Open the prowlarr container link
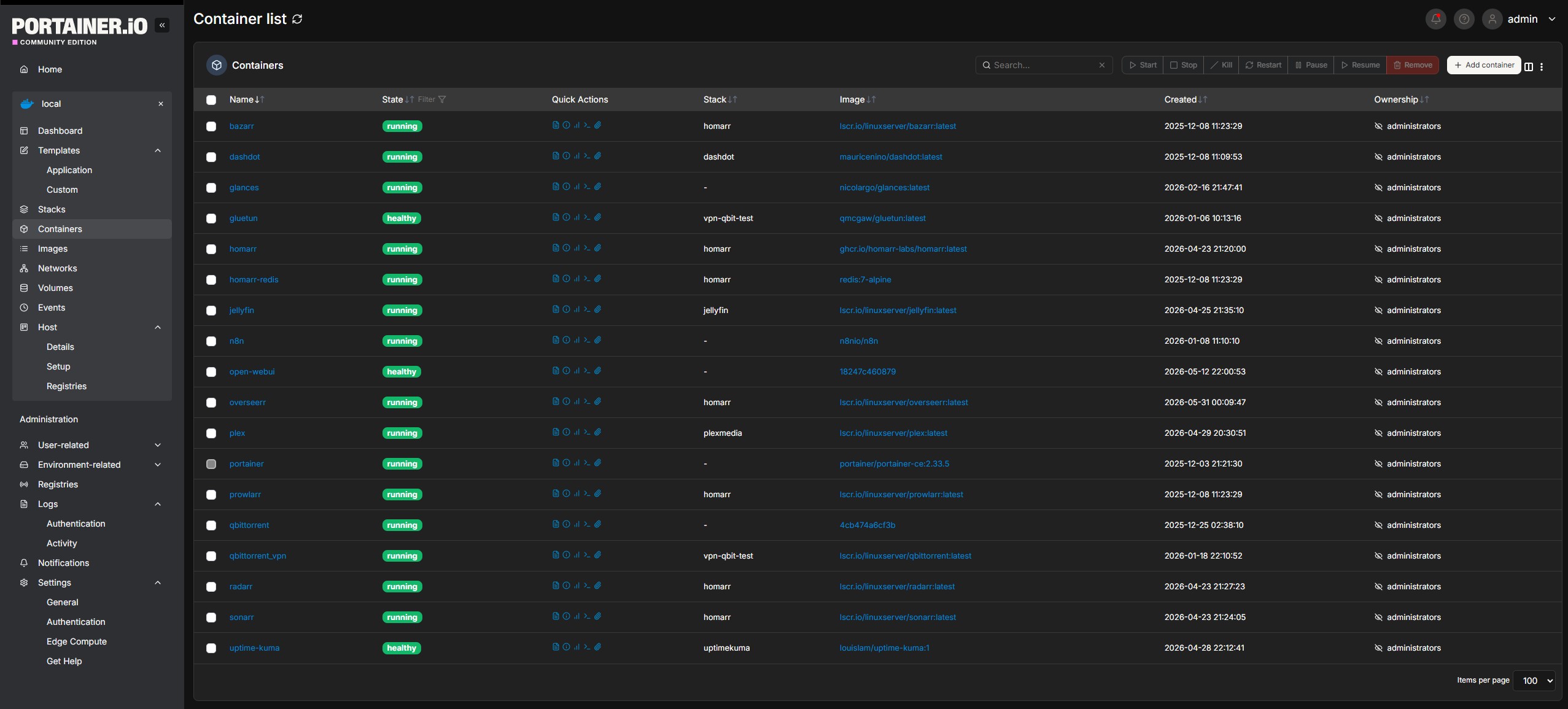Screen dimensions: 1568x709 [245, 494]
